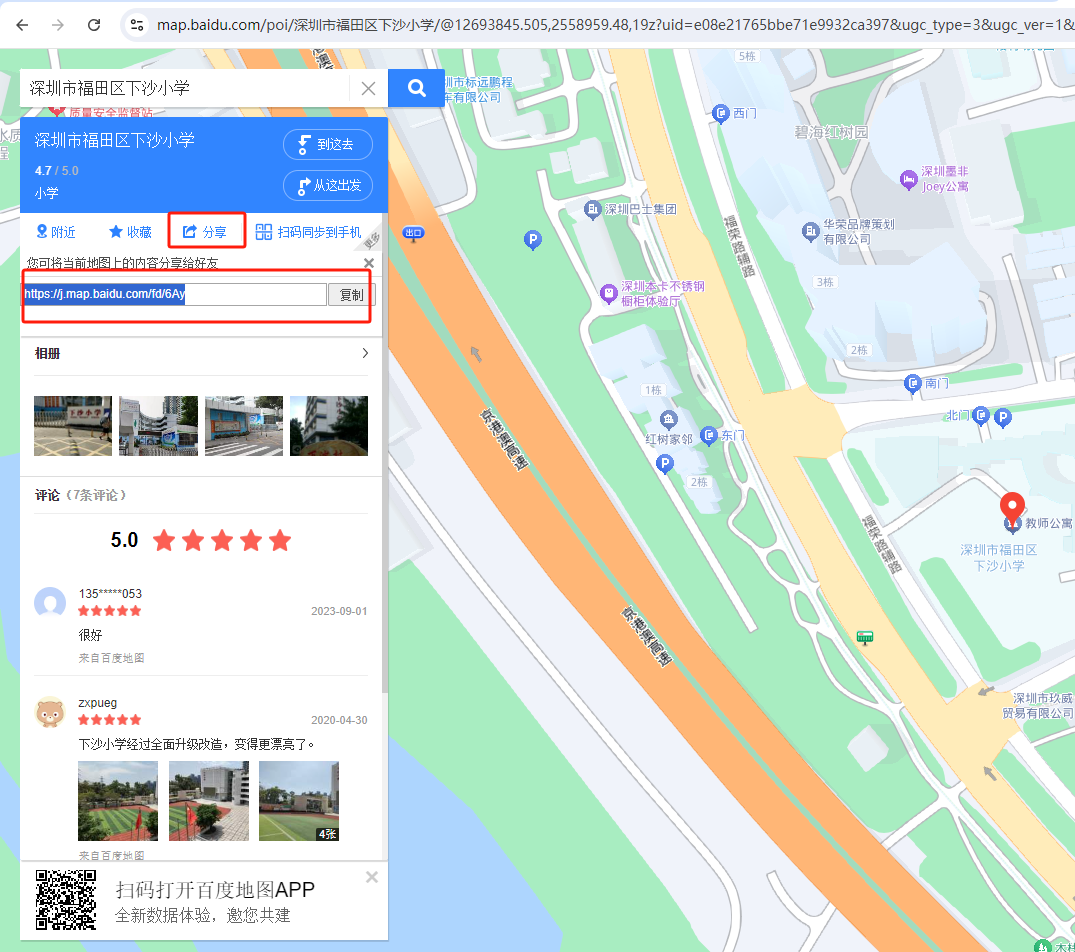Screen dimensions: 1075x952
Task: Click zxpueg bear avatar
Action: point(50,712)
